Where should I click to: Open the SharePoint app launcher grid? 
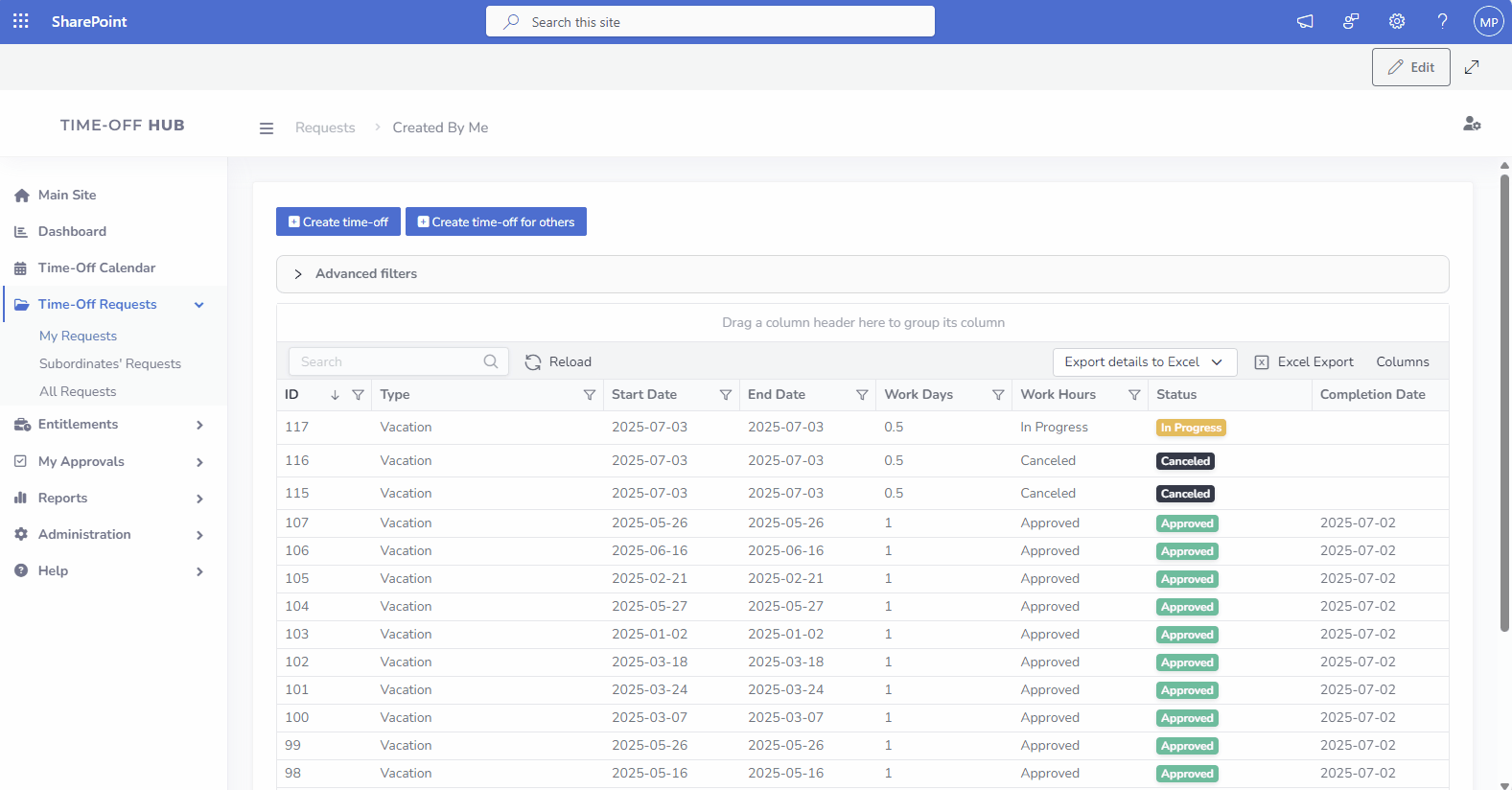[21, 21]
